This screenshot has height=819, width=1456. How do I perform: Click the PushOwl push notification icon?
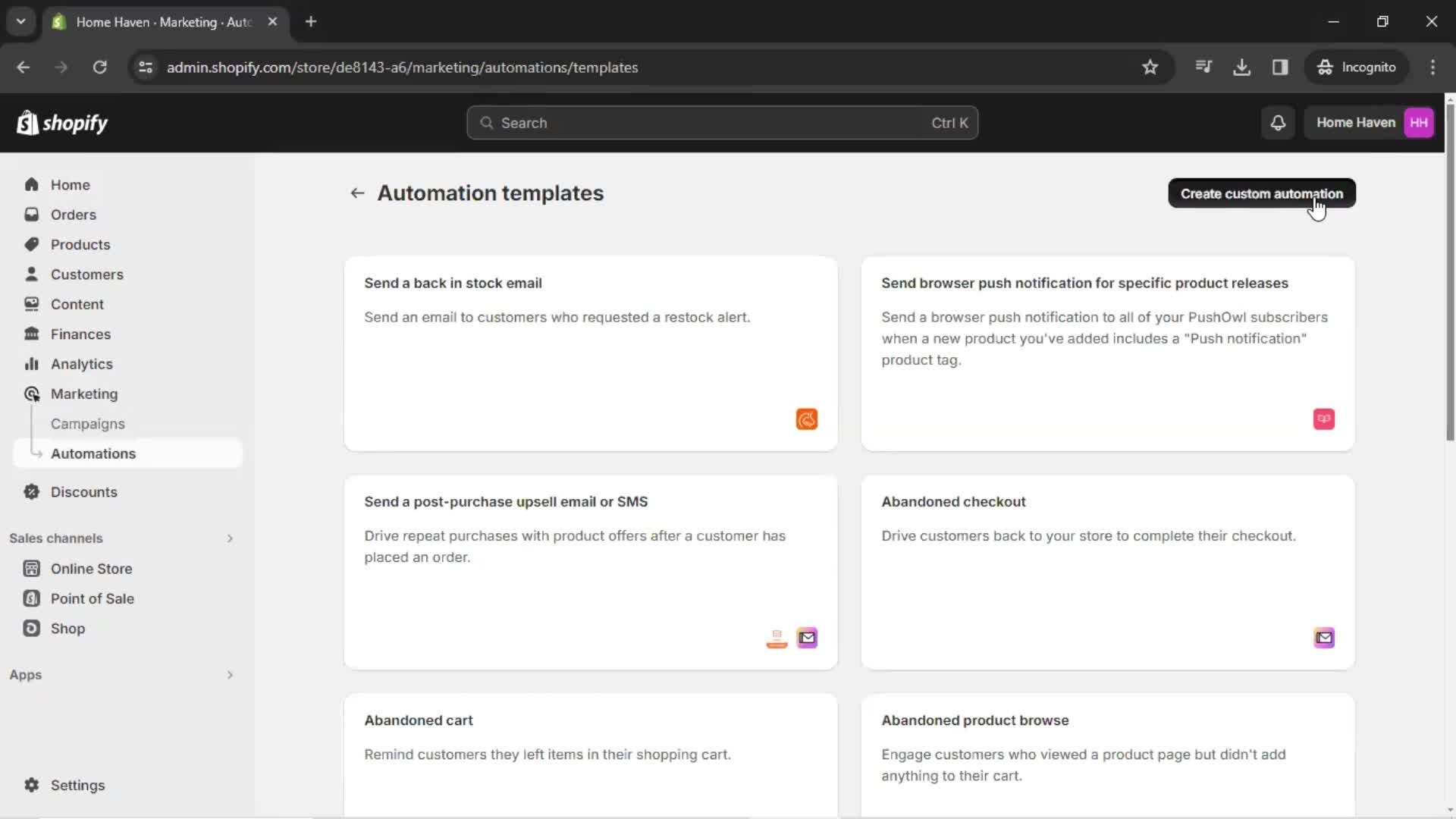click(x=1323, y=418)
